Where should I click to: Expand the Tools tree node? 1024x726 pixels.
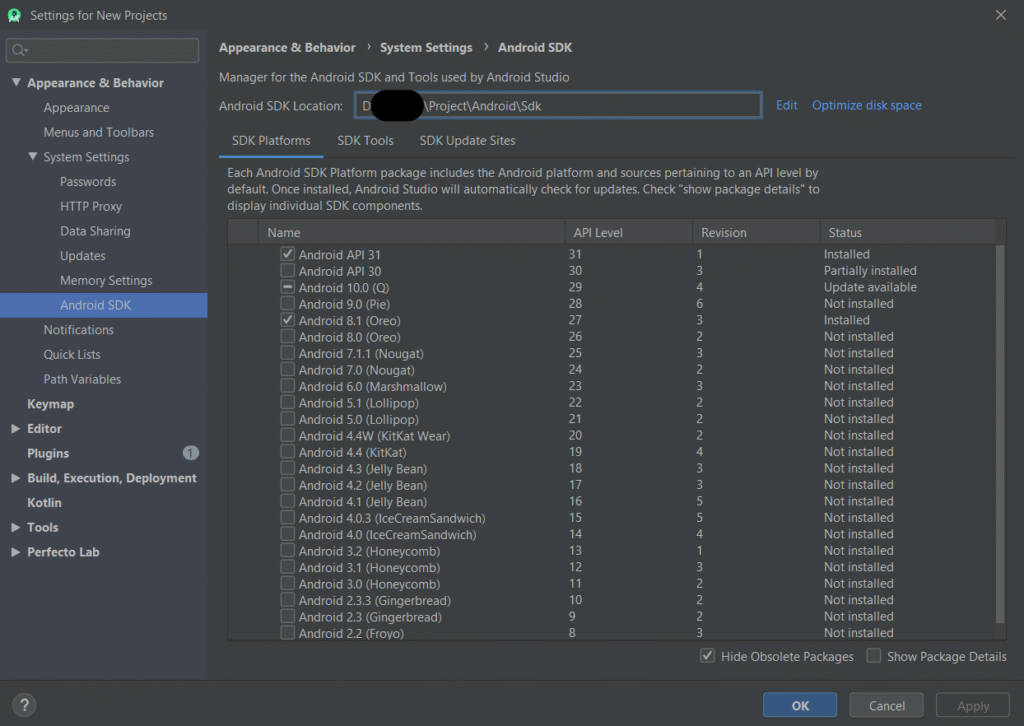coord(16,527)
